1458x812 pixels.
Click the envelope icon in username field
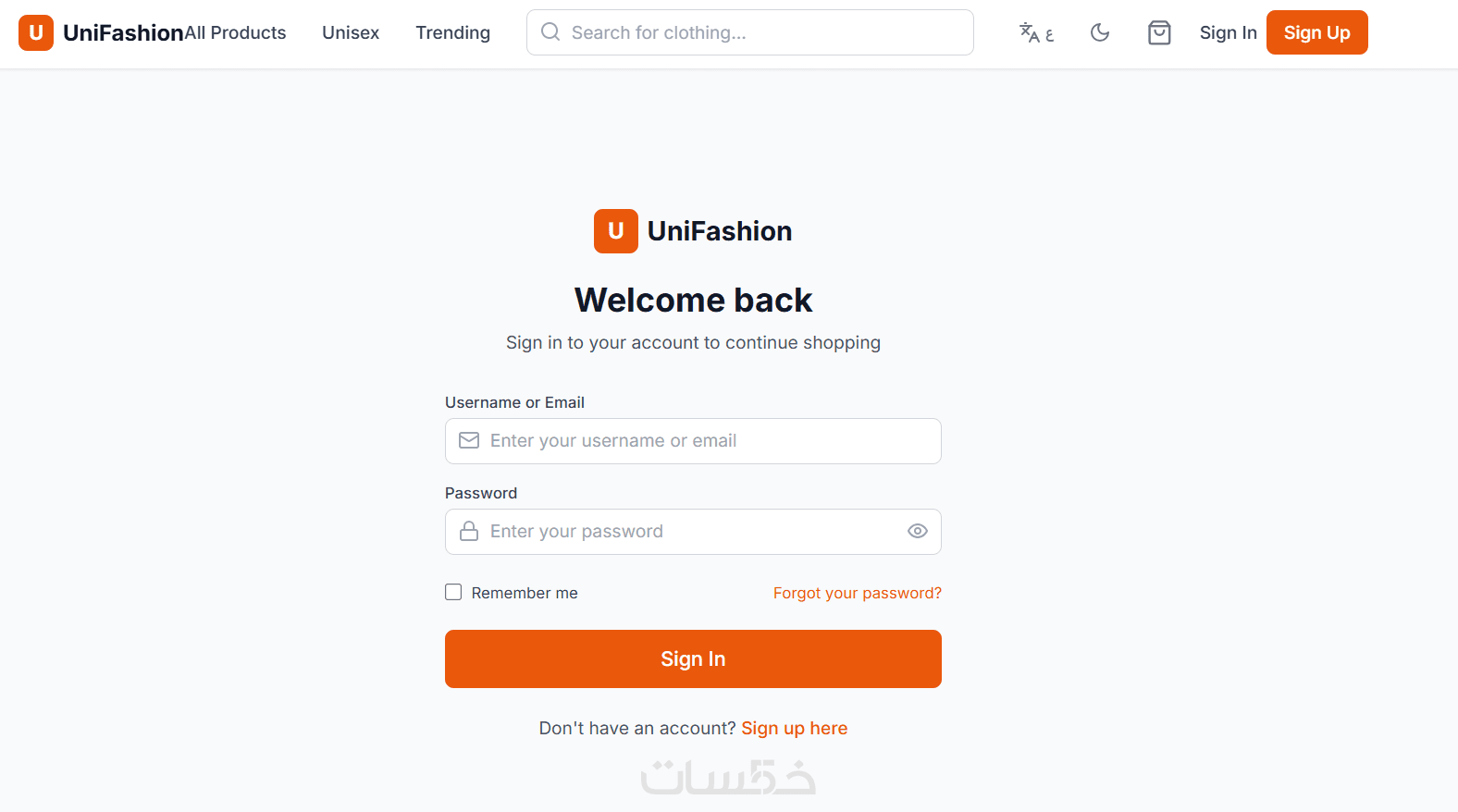click(469, 440)
